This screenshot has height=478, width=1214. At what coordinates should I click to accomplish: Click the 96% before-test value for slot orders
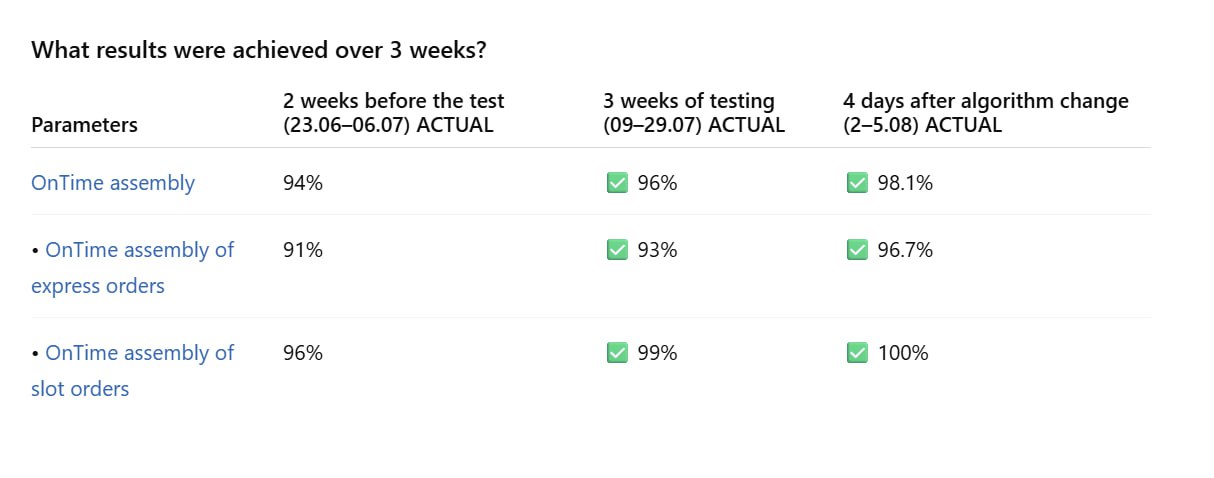click(303, 353)
